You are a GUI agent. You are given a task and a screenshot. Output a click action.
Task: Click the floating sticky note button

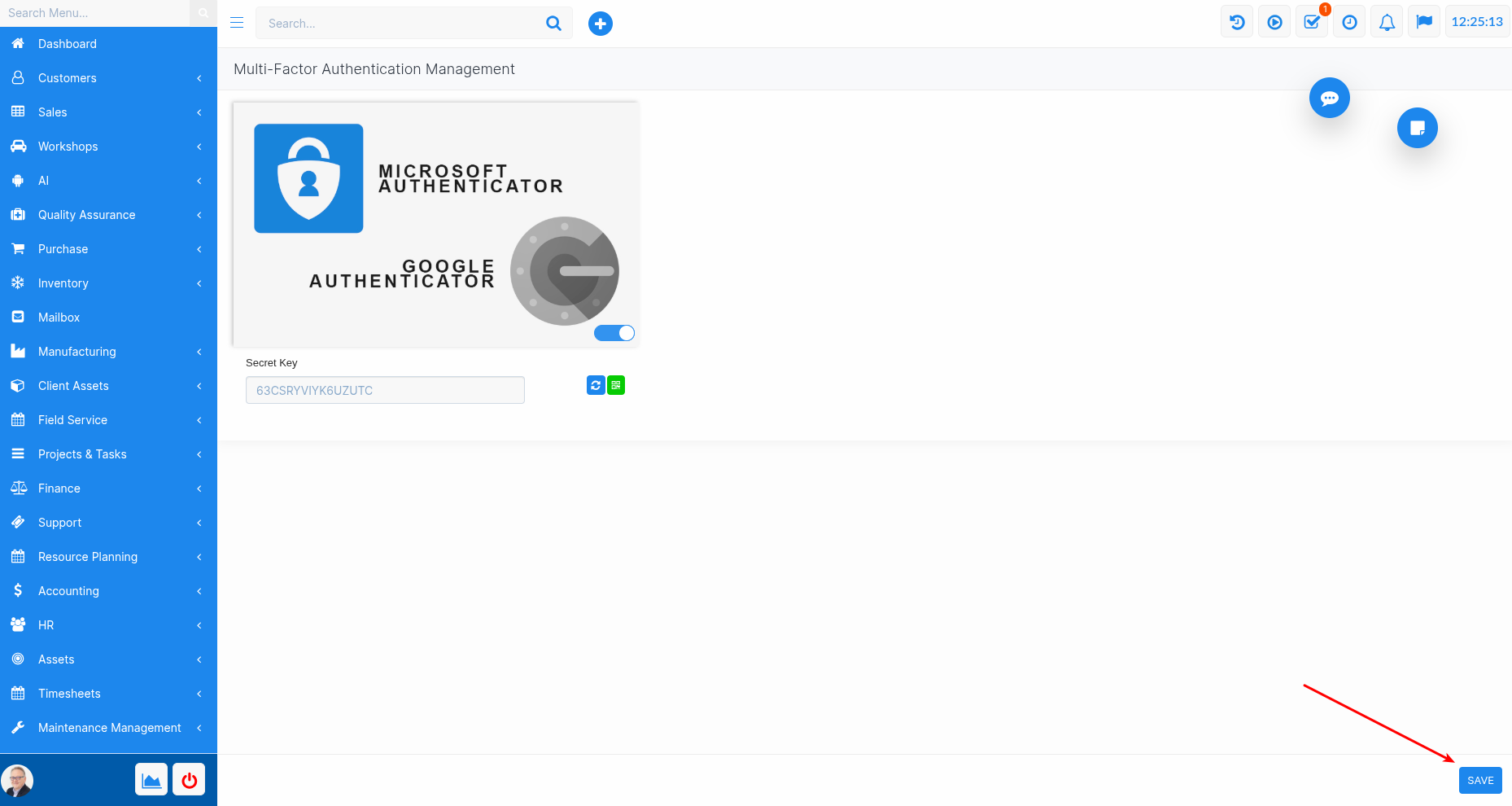(x=1417, y=128)
